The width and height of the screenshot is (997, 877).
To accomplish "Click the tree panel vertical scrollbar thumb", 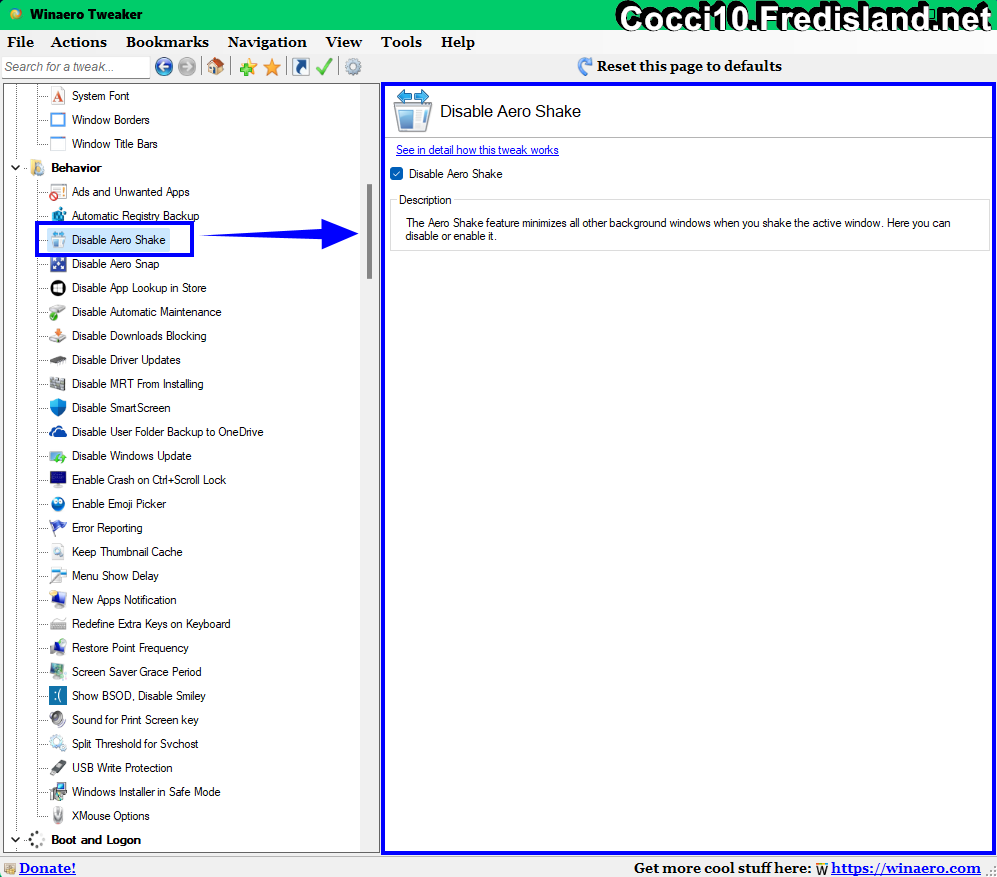I will coord(369,231).
